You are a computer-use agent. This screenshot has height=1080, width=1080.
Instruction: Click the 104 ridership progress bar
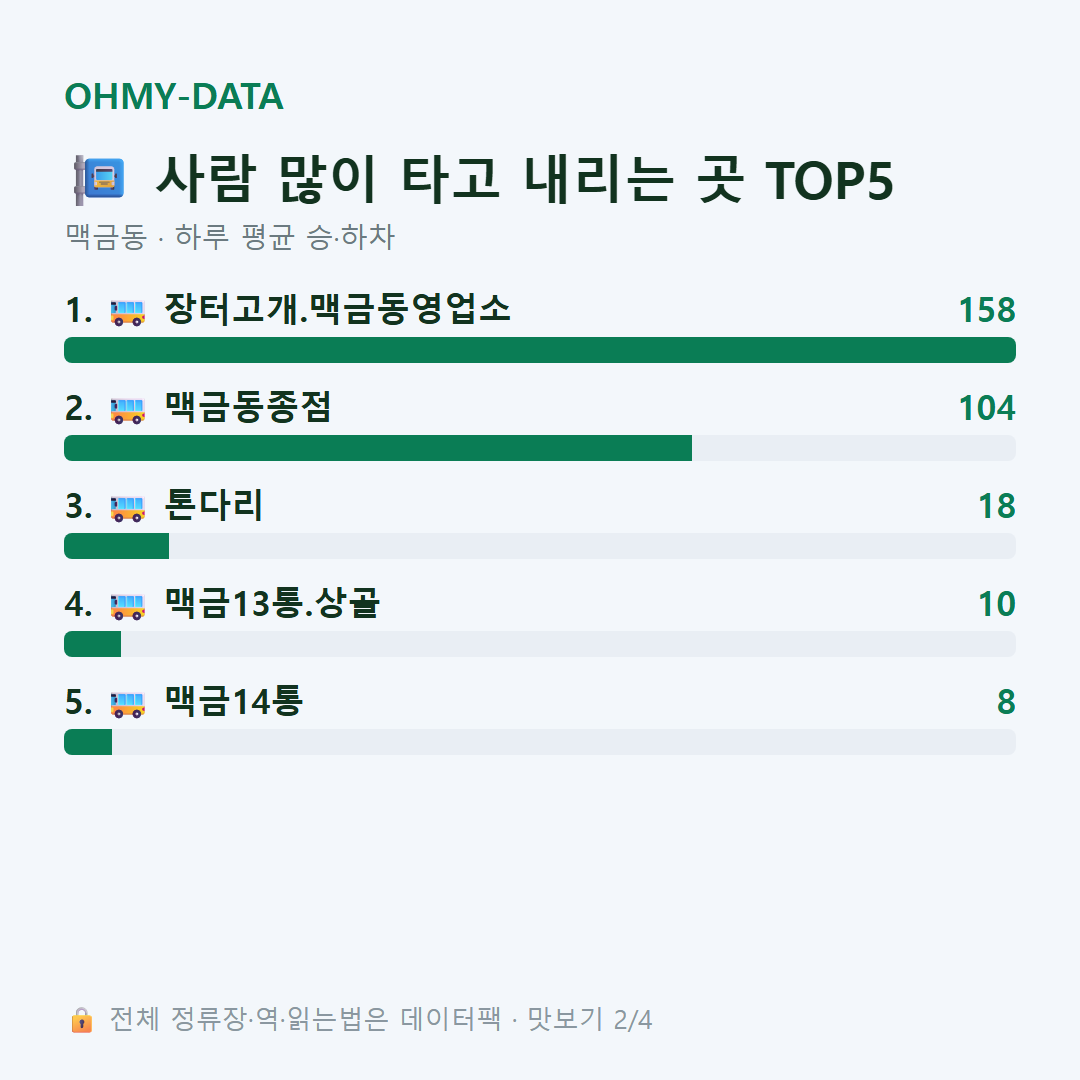click(540, 448)
